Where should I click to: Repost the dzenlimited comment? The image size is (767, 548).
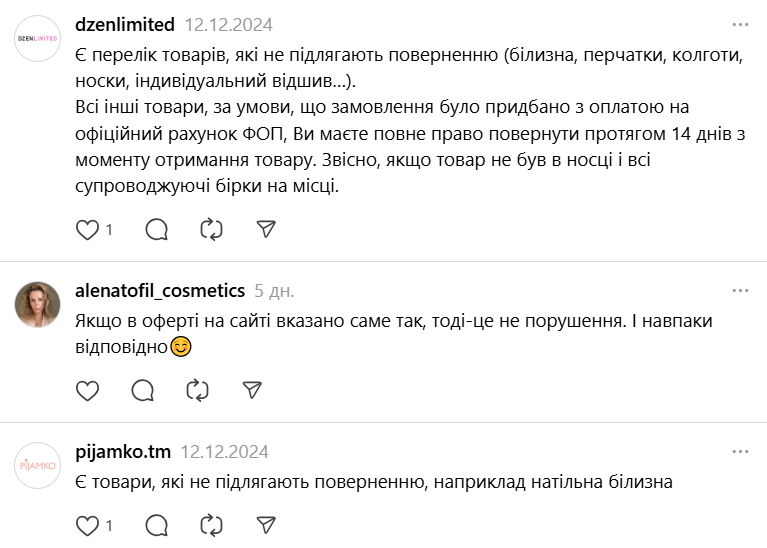[211, 230]
